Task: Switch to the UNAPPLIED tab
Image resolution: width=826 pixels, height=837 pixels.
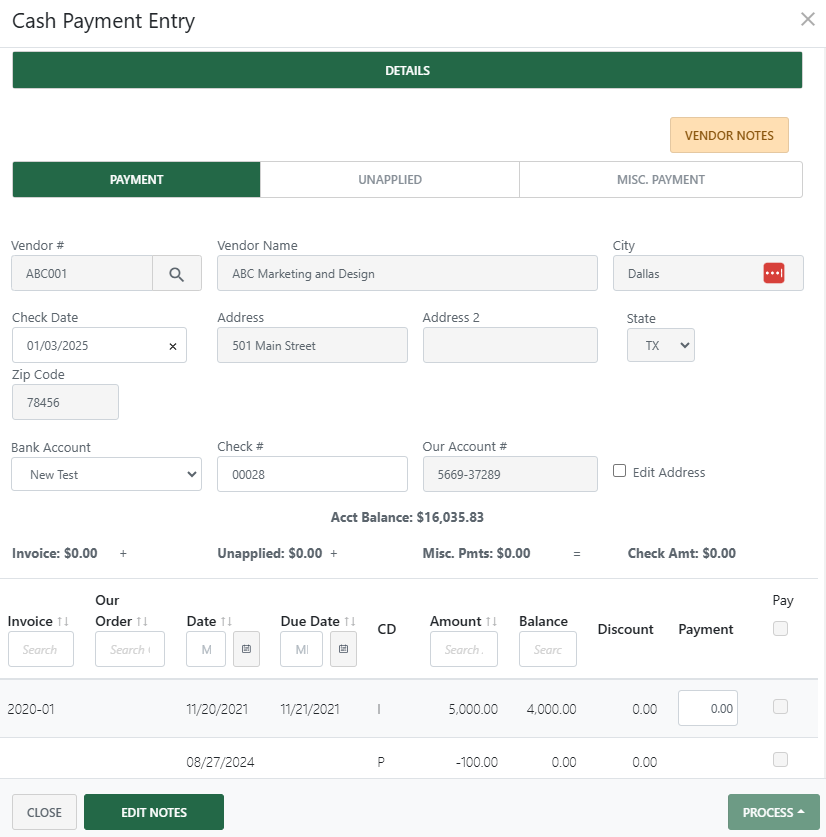Action: click(x=390, y=179)
